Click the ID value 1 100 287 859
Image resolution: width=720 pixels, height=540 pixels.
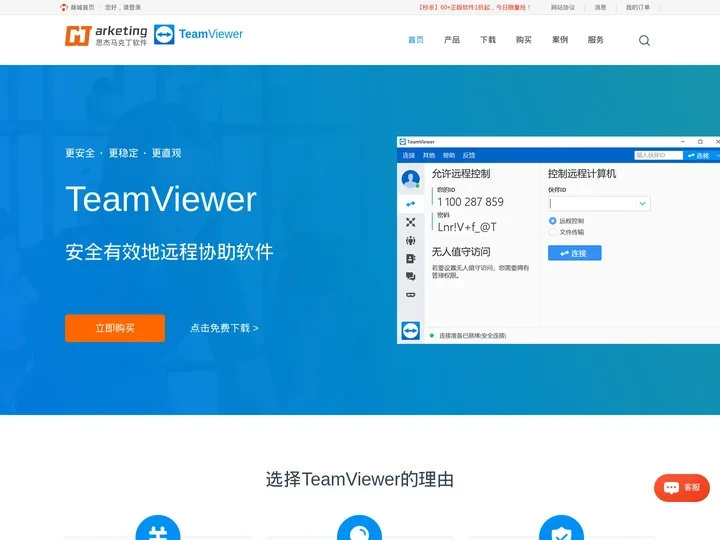click(471, 202)
